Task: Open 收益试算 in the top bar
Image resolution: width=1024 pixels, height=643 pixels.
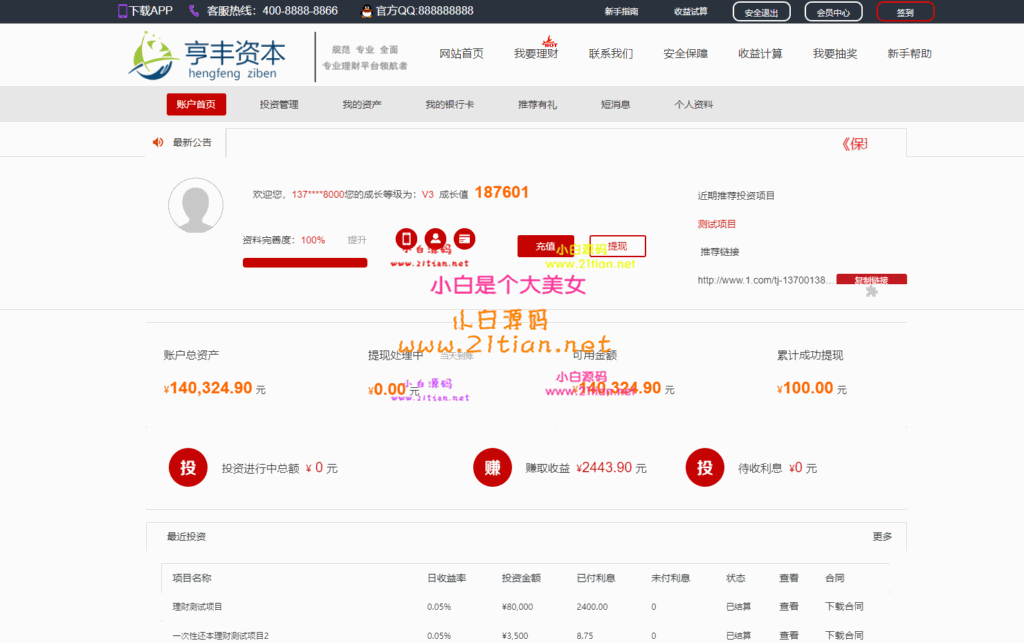Action: pyautogui.click(x=690, y=11)
